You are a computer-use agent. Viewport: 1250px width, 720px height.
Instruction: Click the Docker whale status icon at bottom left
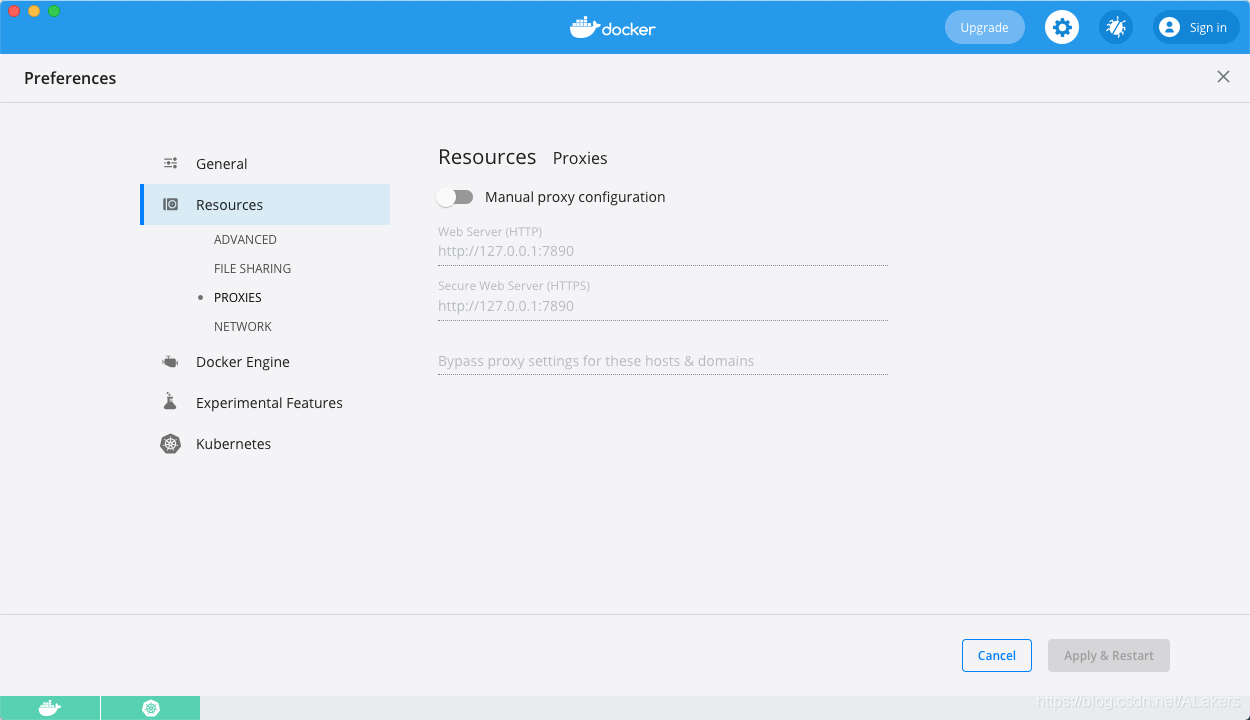click(x=50, y=708)
